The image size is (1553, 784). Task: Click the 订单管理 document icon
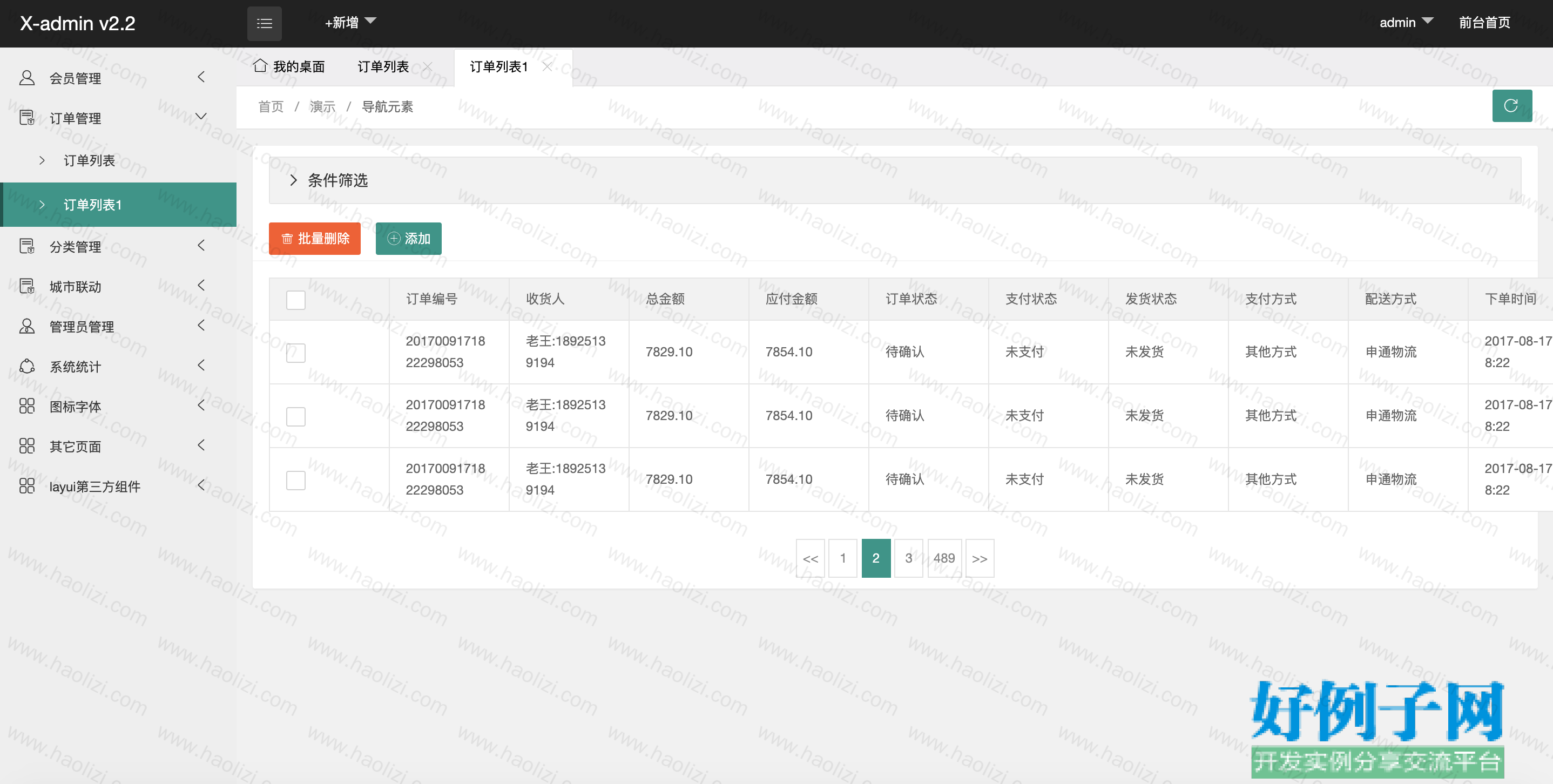click(26, 118)
